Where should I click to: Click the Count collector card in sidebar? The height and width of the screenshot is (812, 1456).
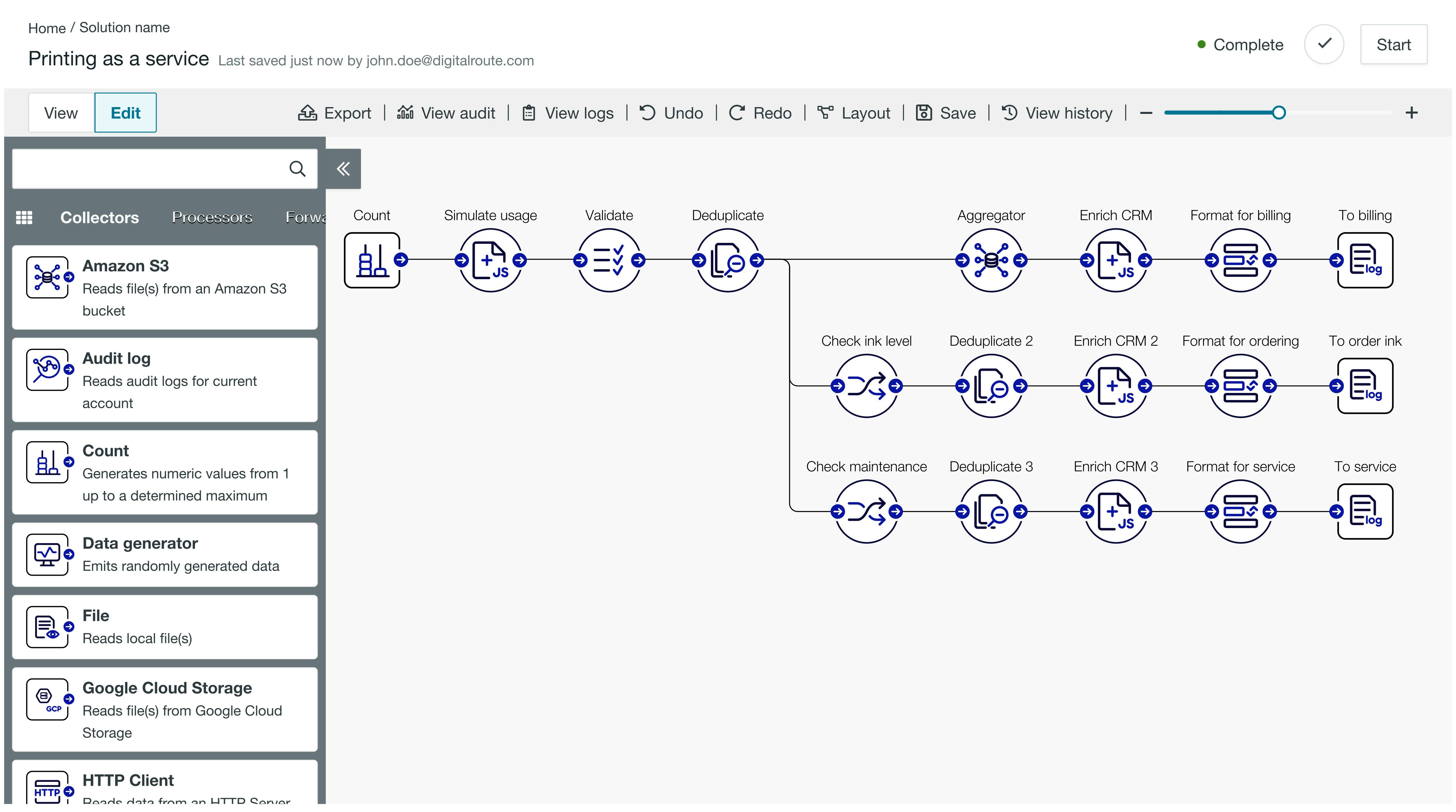point(164,472)
